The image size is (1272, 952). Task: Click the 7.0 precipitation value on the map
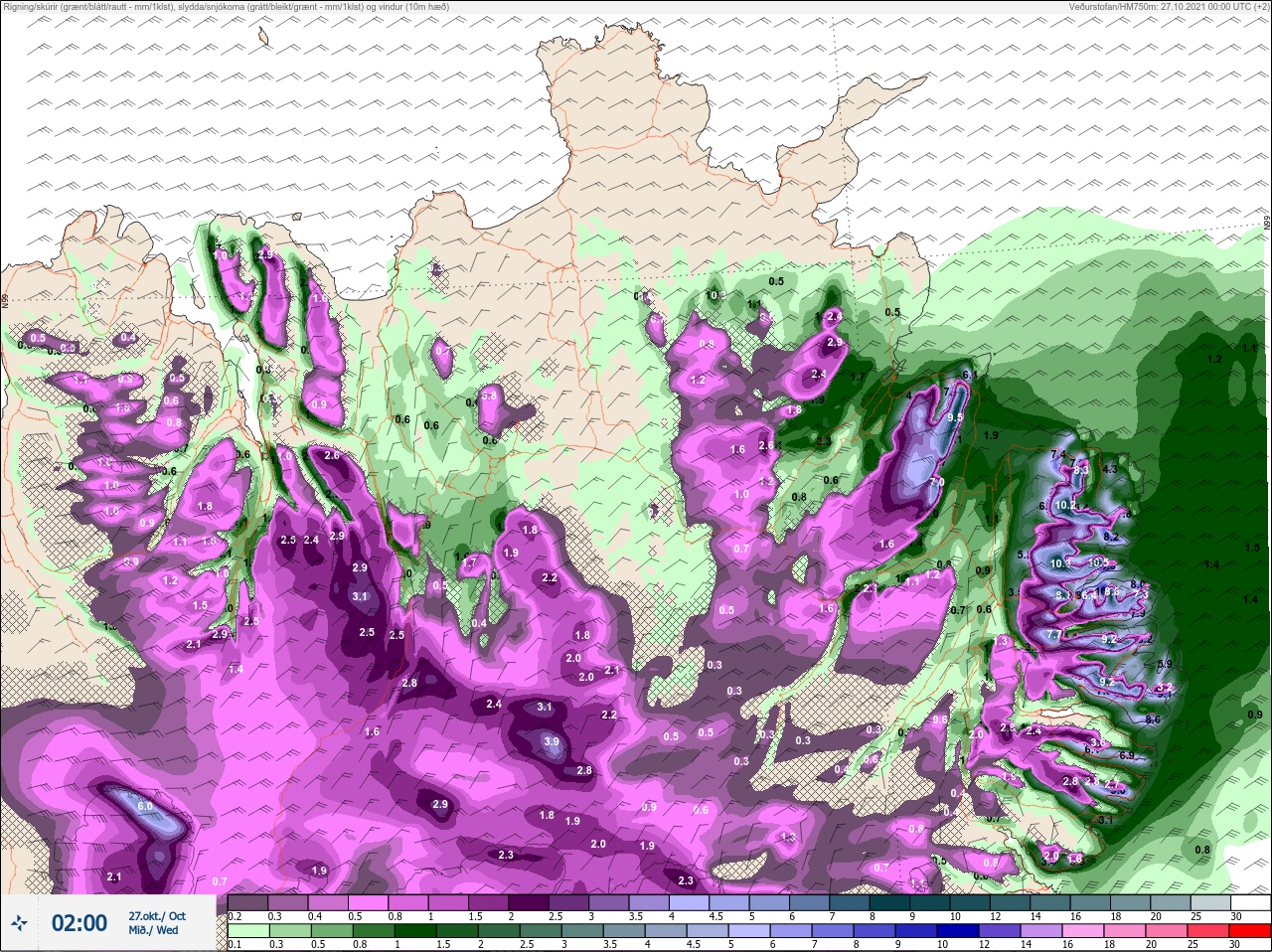click(x=936, y=481)
